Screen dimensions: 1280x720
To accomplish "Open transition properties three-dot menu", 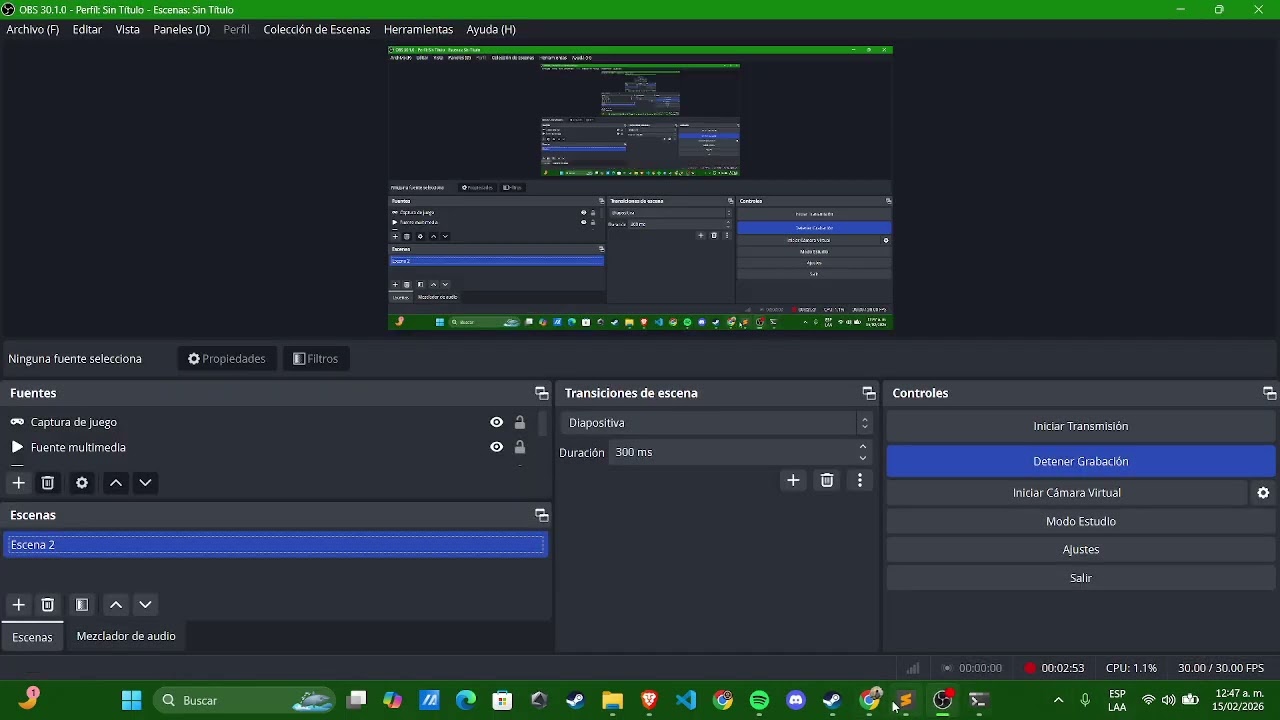I will (x=860, y=481).
